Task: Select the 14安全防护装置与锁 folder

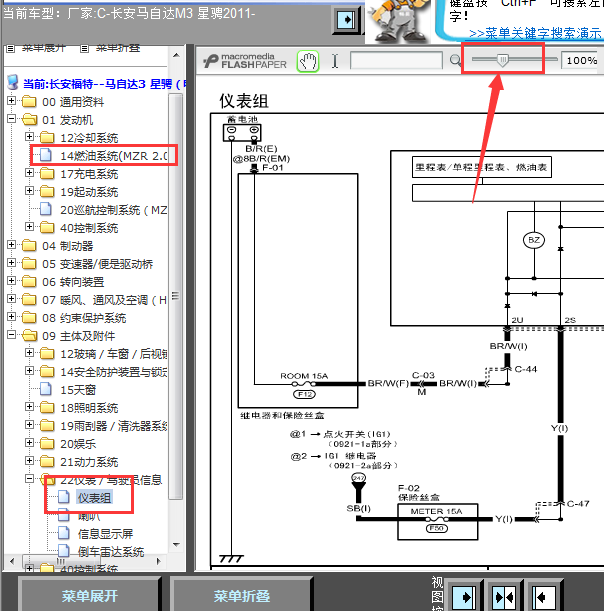Action: tap(114, 372)
